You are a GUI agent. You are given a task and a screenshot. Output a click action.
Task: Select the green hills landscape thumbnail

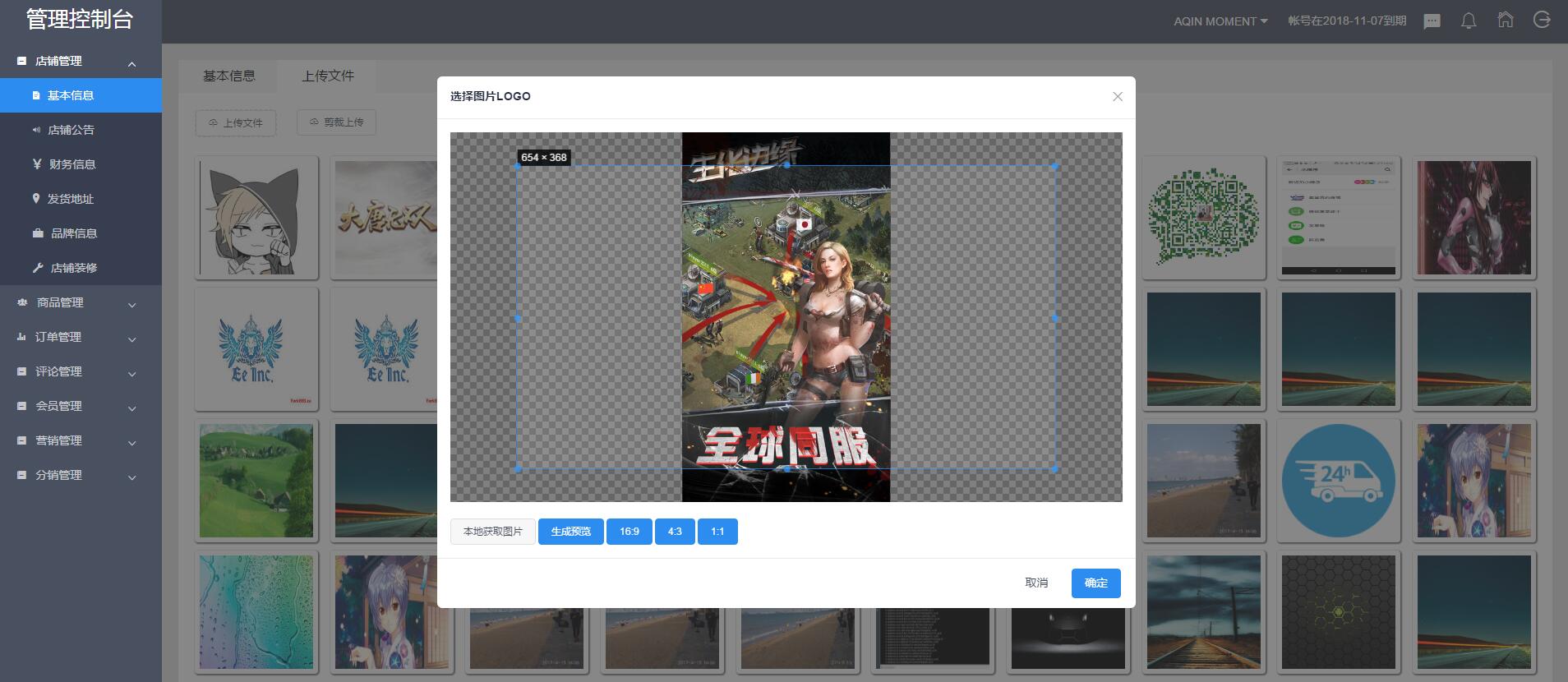[x=256, y=481]
